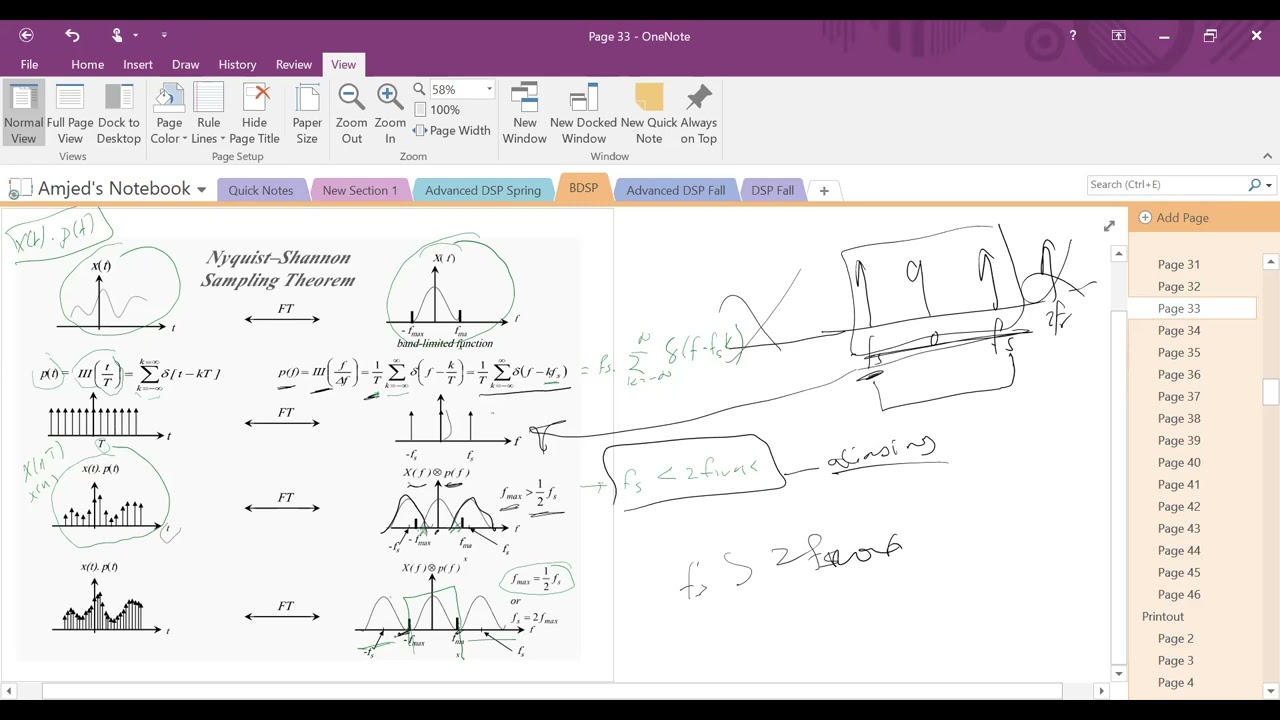Image resolution: width=1280 pixels, height=720 pixels.
Task: Open Page 31 in page list
Action: tap(1178, 264)
